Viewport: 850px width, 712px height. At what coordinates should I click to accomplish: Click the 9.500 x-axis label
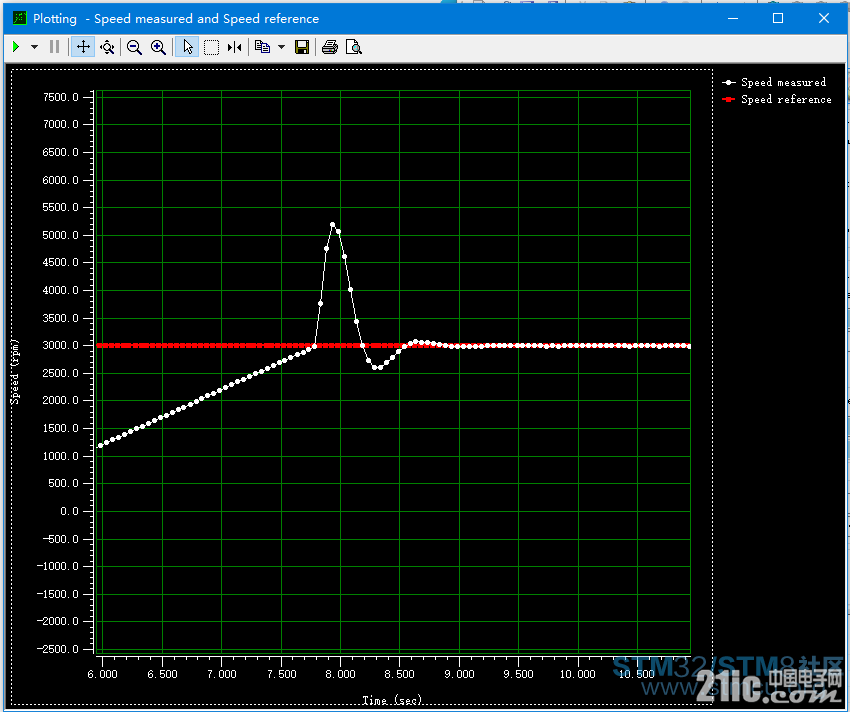tap(518, 674)
